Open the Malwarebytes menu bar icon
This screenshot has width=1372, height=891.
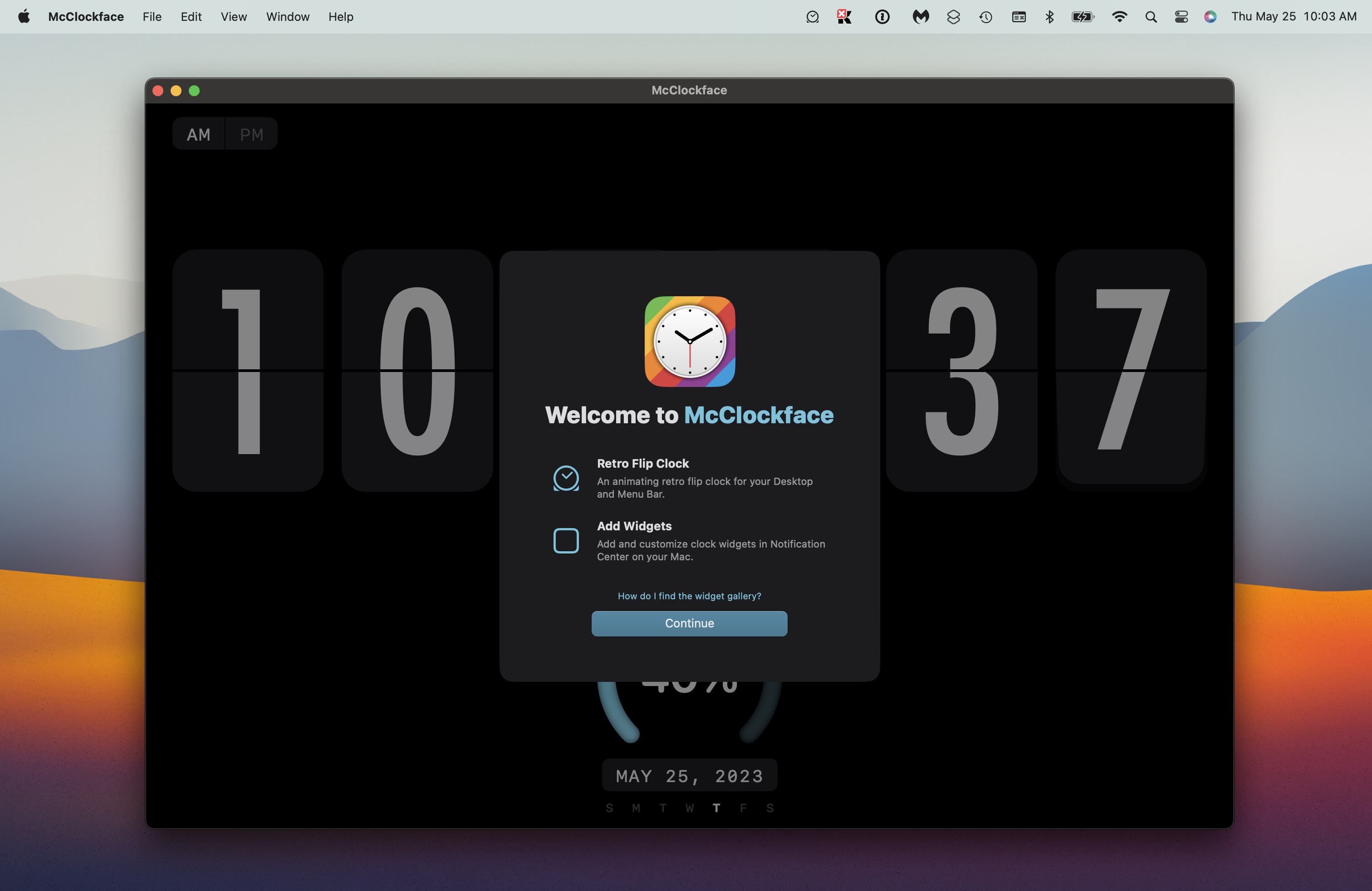point(920,17)
